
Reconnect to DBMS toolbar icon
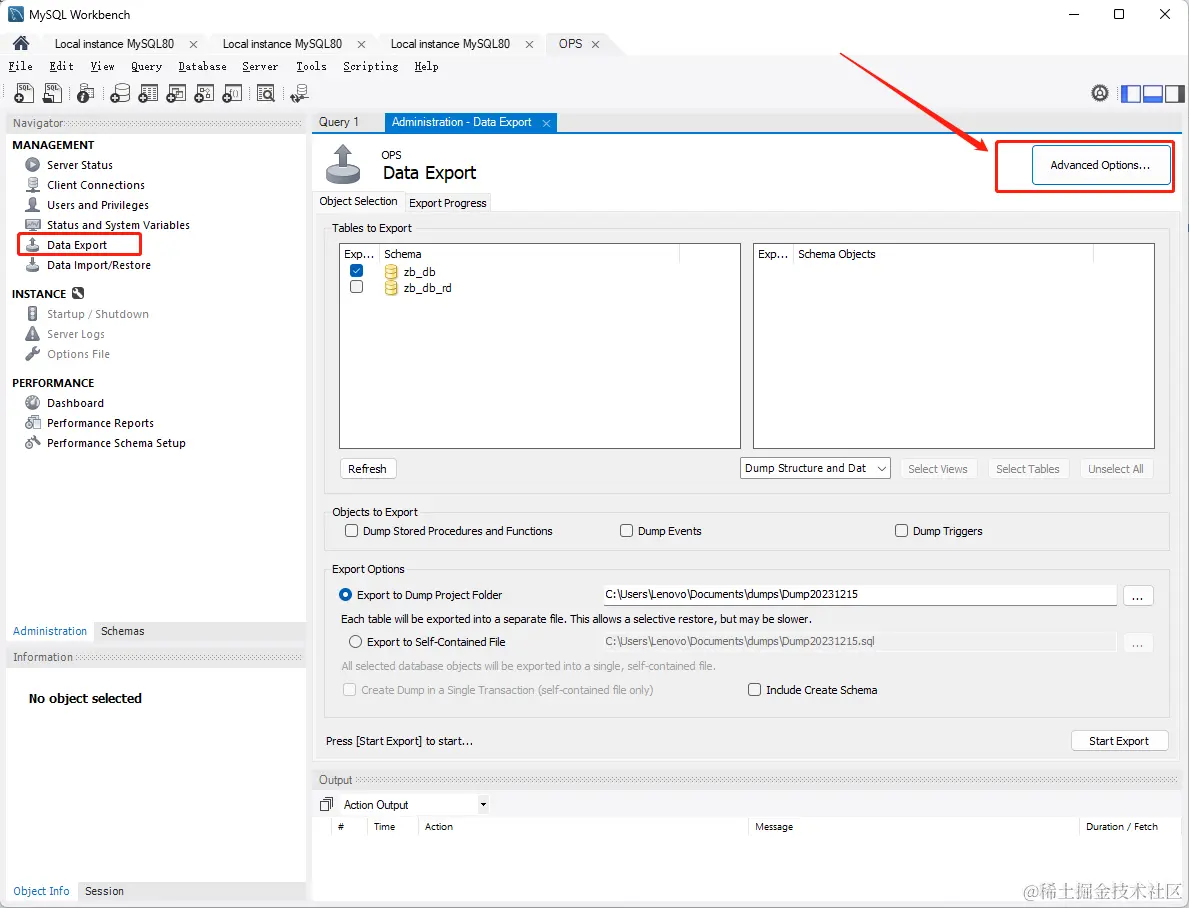(x=300, y=93)
